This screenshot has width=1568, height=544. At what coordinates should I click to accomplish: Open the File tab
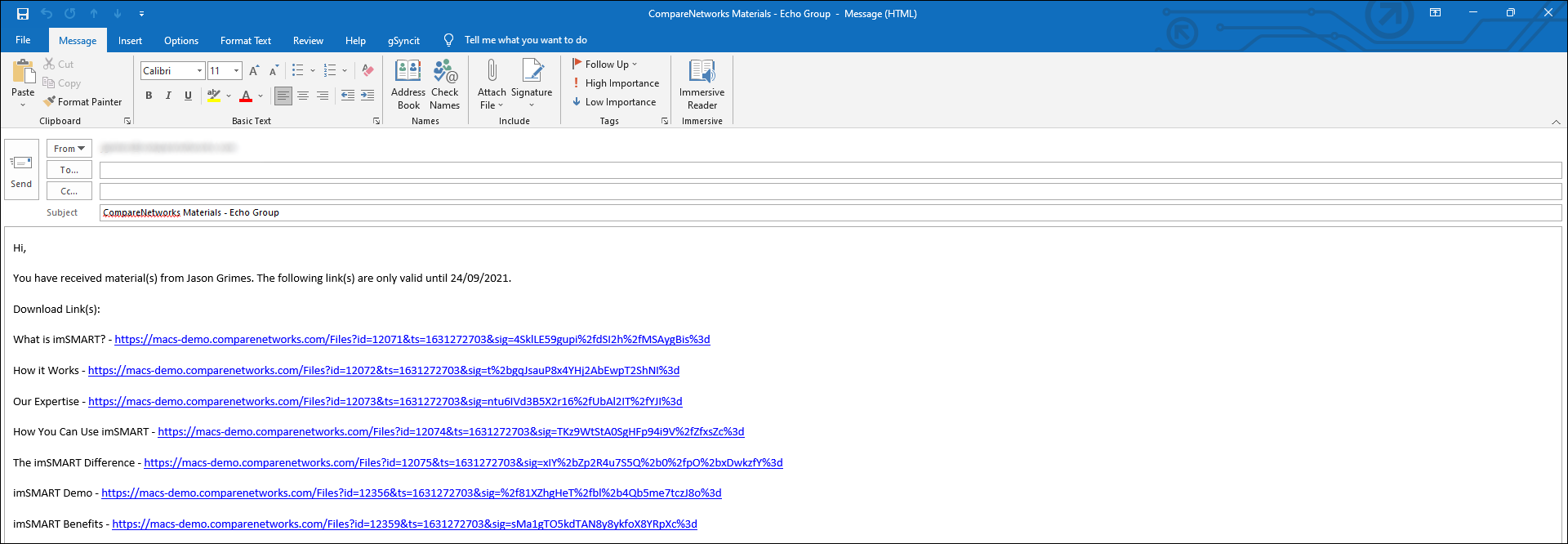[x=23, y=40]
